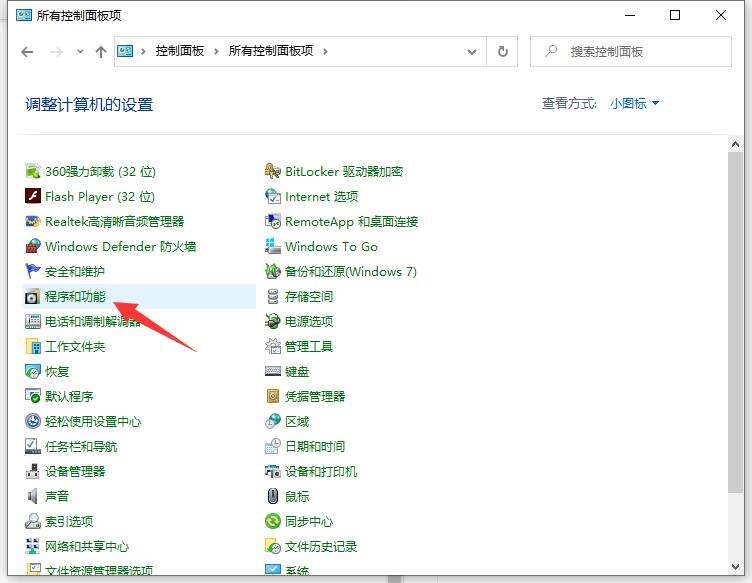Click the control panel icon in address bar
Image resolution: width=752 pixels, height=583 pixels.
125,51
